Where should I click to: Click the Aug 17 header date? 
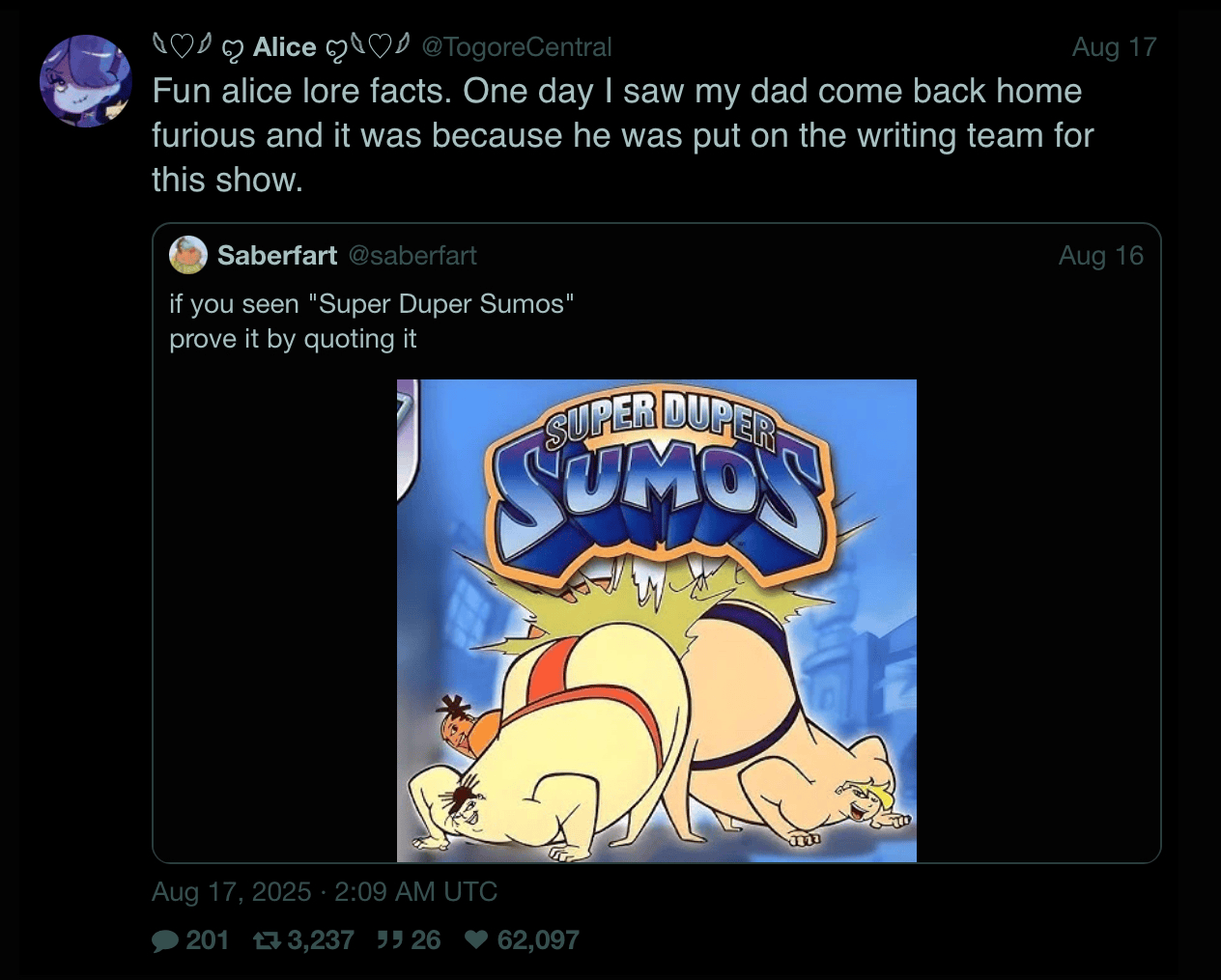1114,47
